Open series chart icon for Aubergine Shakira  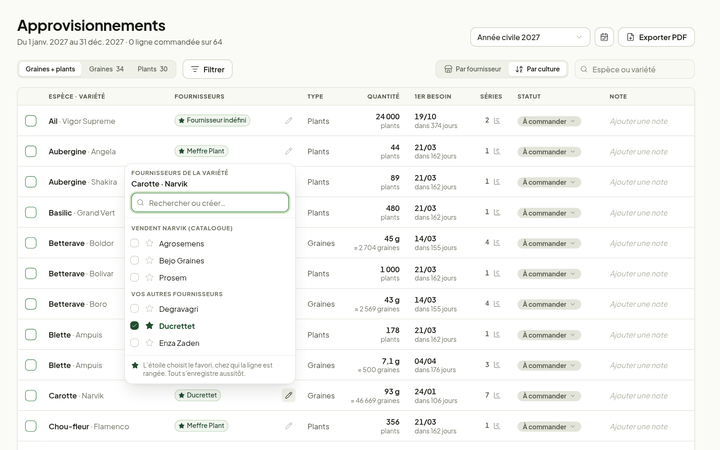(x=496, y=182)
